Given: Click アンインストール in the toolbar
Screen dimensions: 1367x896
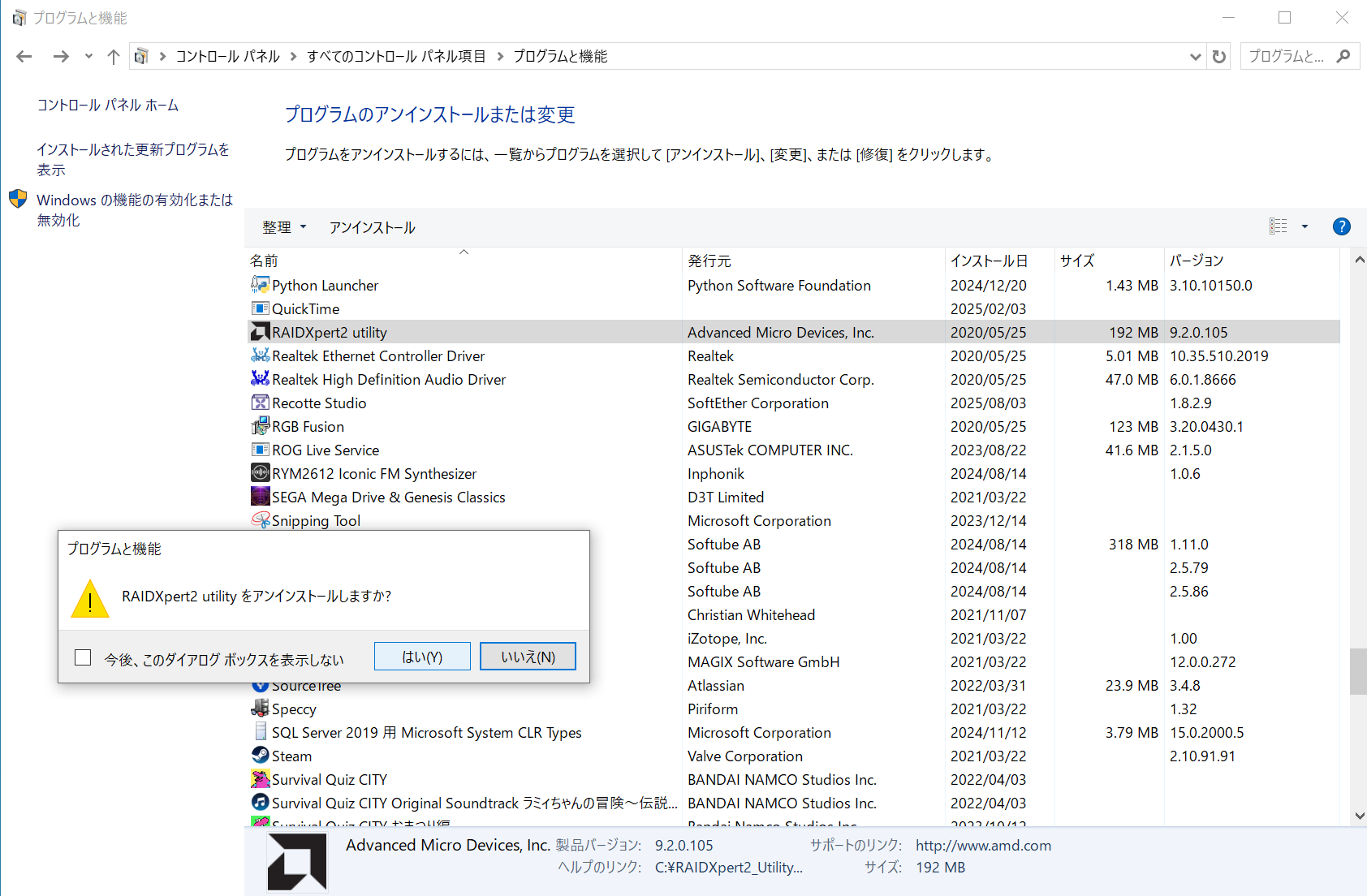Looking at the screenshot, I should tap(372, 227).
